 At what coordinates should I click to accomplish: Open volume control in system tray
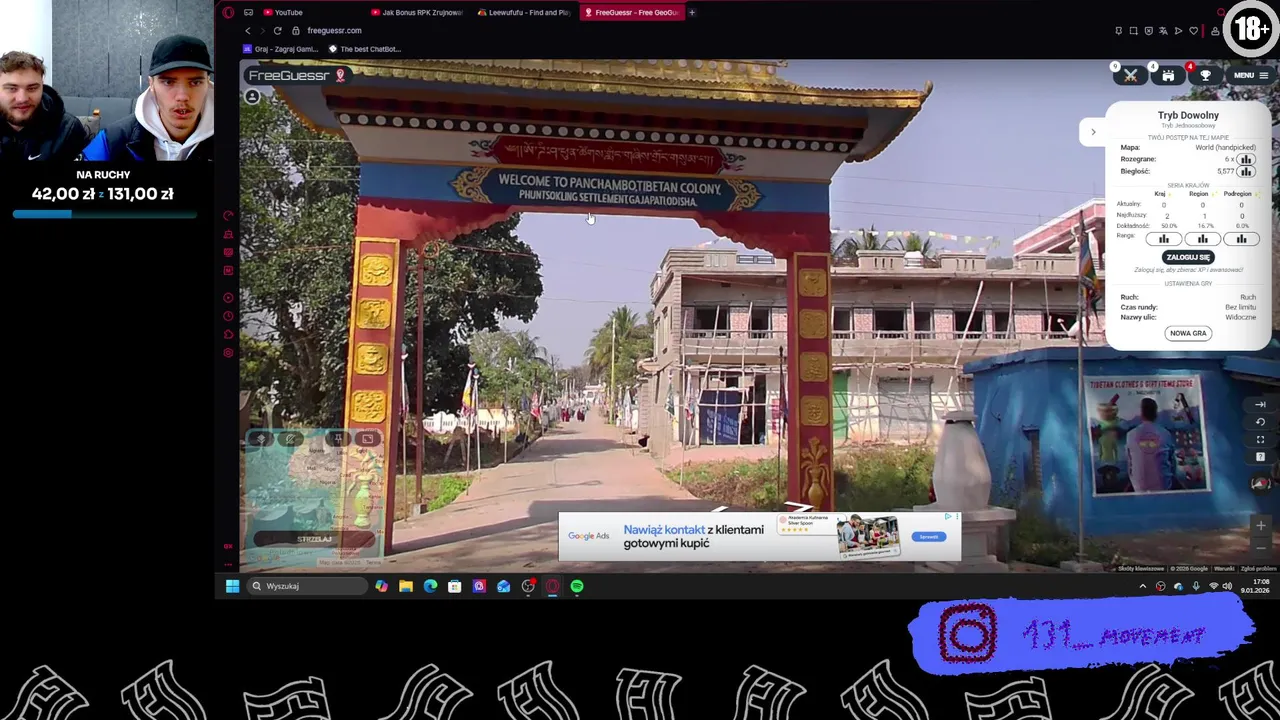[x=1227, y=586]
